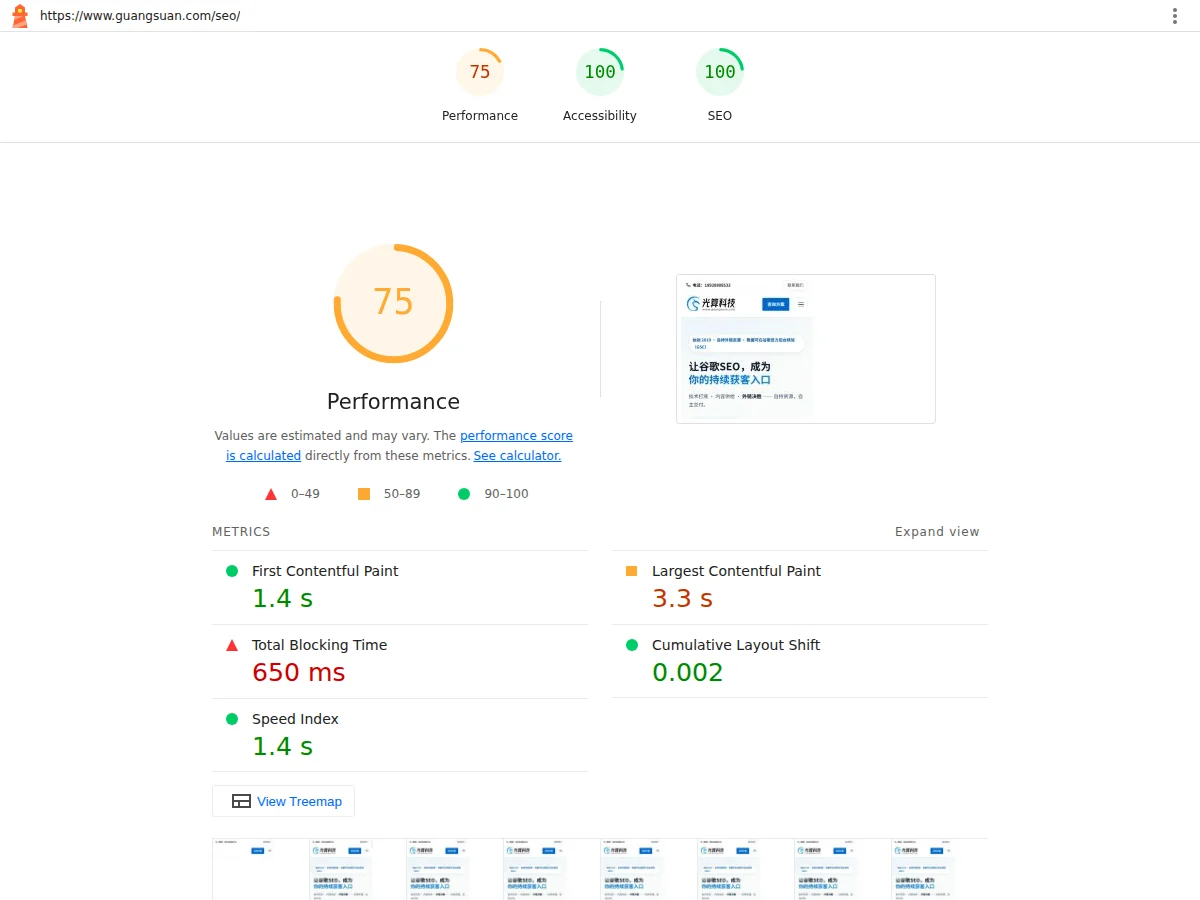Viewport: 1200px width, 900px height.
Task: Click the treemap icon in View Treemap
Action: coord(241,801)
